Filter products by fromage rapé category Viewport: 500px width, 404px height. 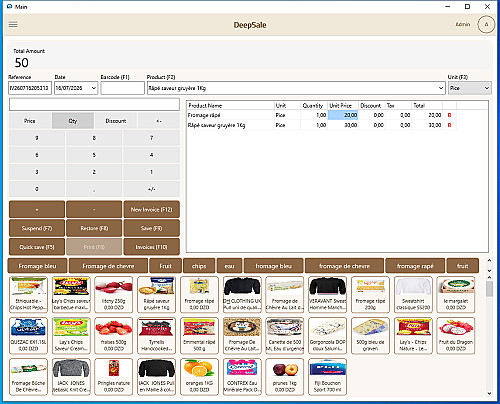pyautogui.click(x=415, y=266)
